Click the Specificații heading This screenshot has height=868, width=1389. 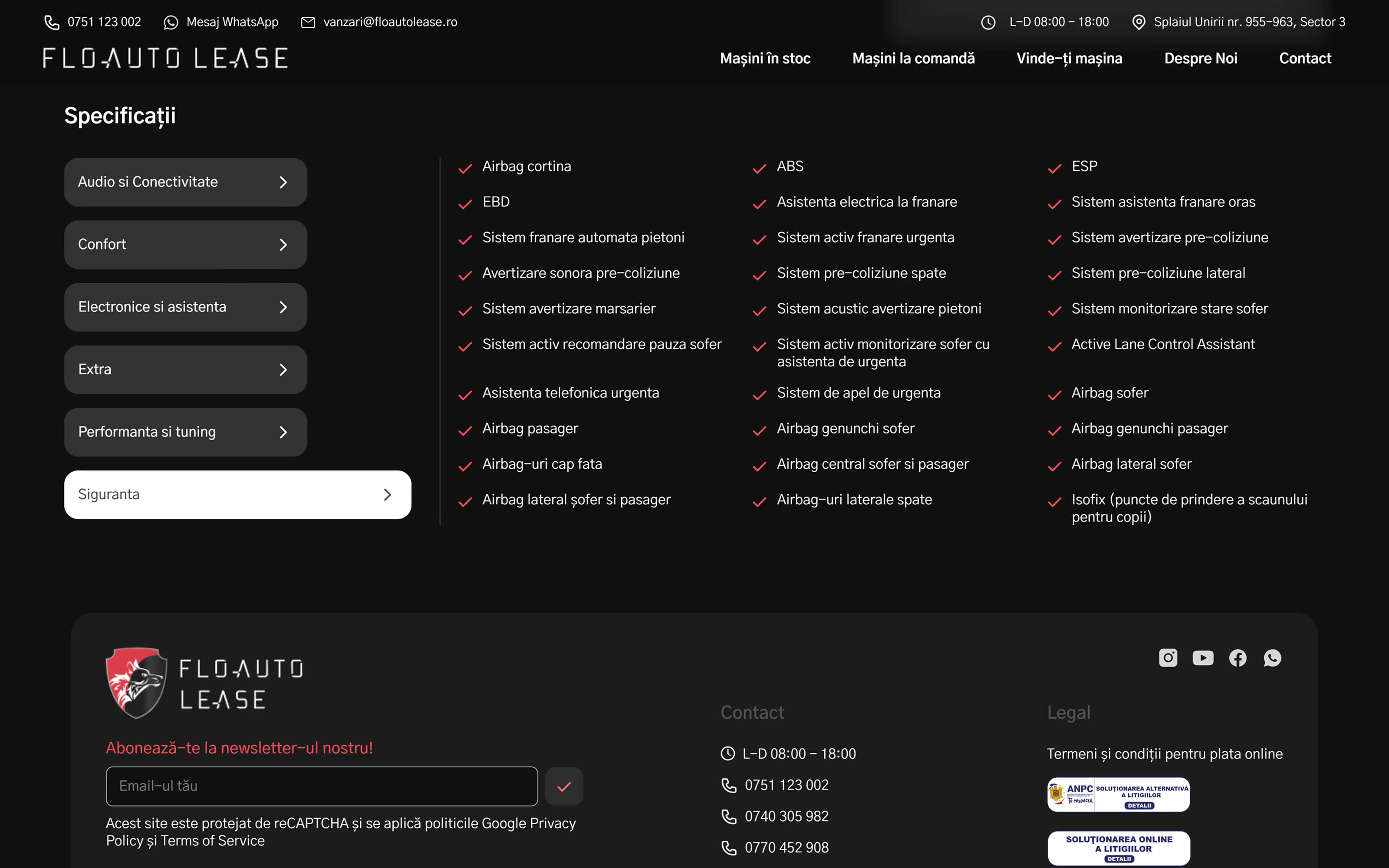(x=120, y=116)
